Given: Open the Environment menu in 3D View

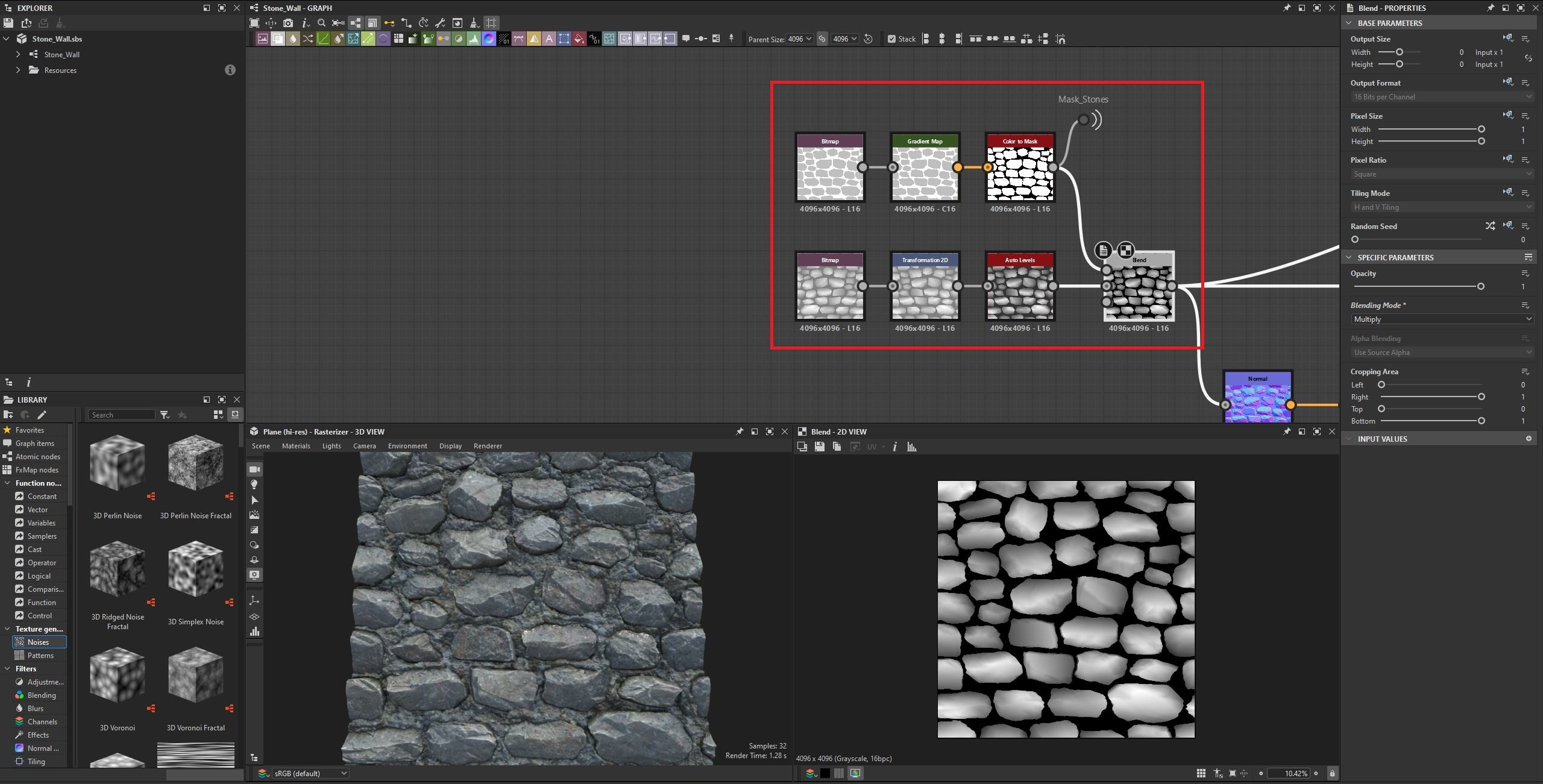Looking at the screenshot, I should 407,446.
